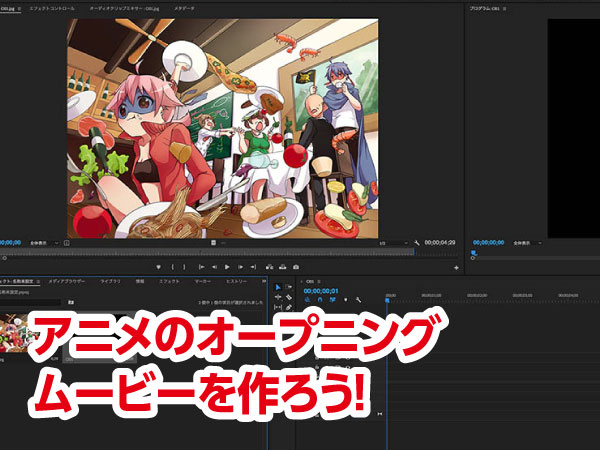Select the Track Select Forward tool
This screenshot has height=450, width=600.
coord(289,287)
